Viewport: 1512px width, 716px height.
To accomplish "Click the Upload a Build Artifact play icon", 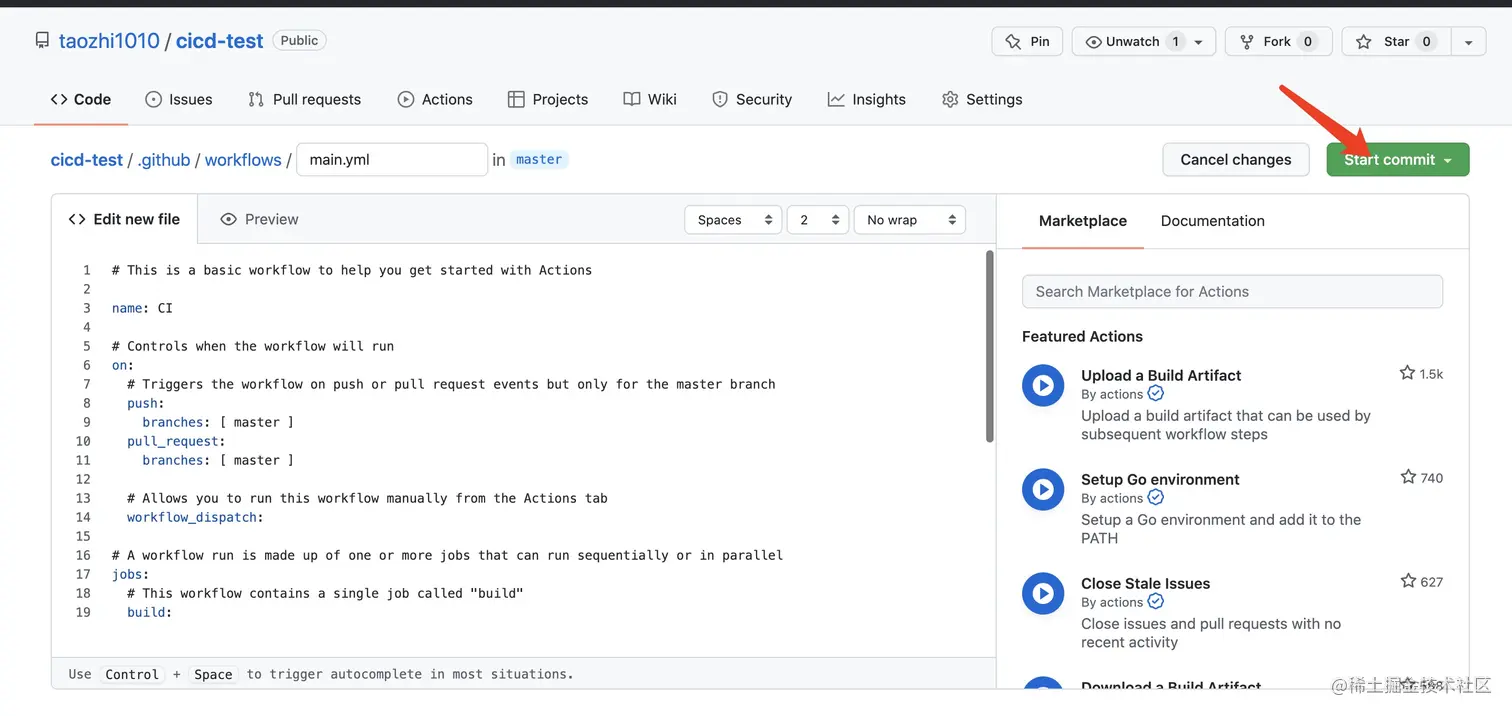I will click(x=1043, y=385).
